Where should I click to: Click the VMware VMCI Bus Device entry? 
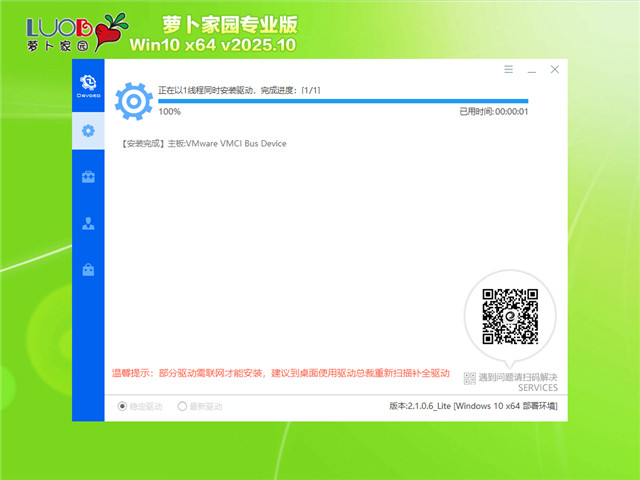pos(203,144)
